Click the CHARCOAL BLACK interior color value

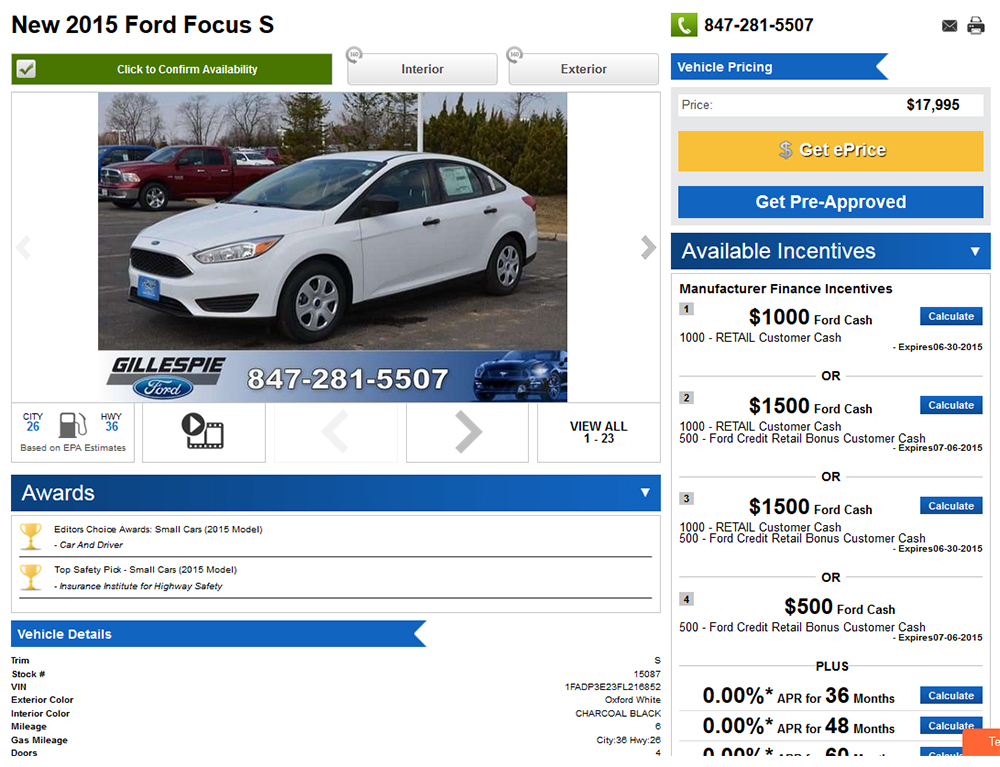pos(618,713)
